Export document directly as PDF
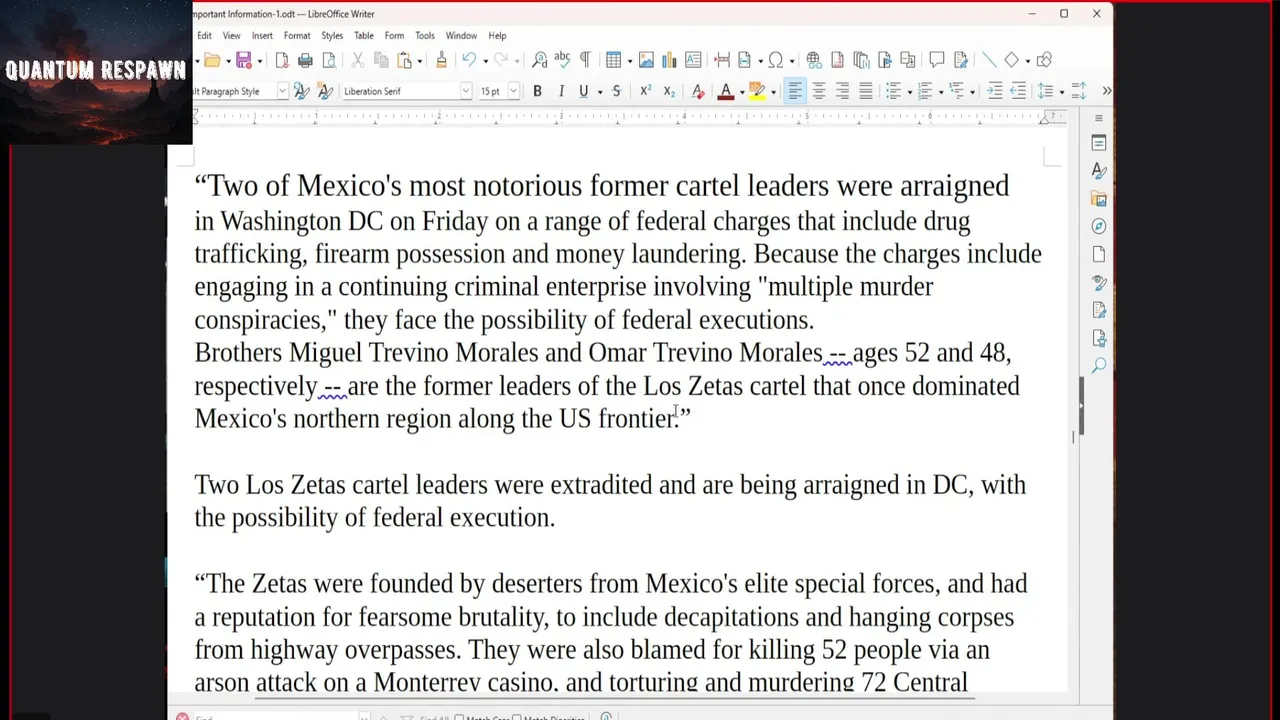The image size is (1280, 720). (282, 60)
